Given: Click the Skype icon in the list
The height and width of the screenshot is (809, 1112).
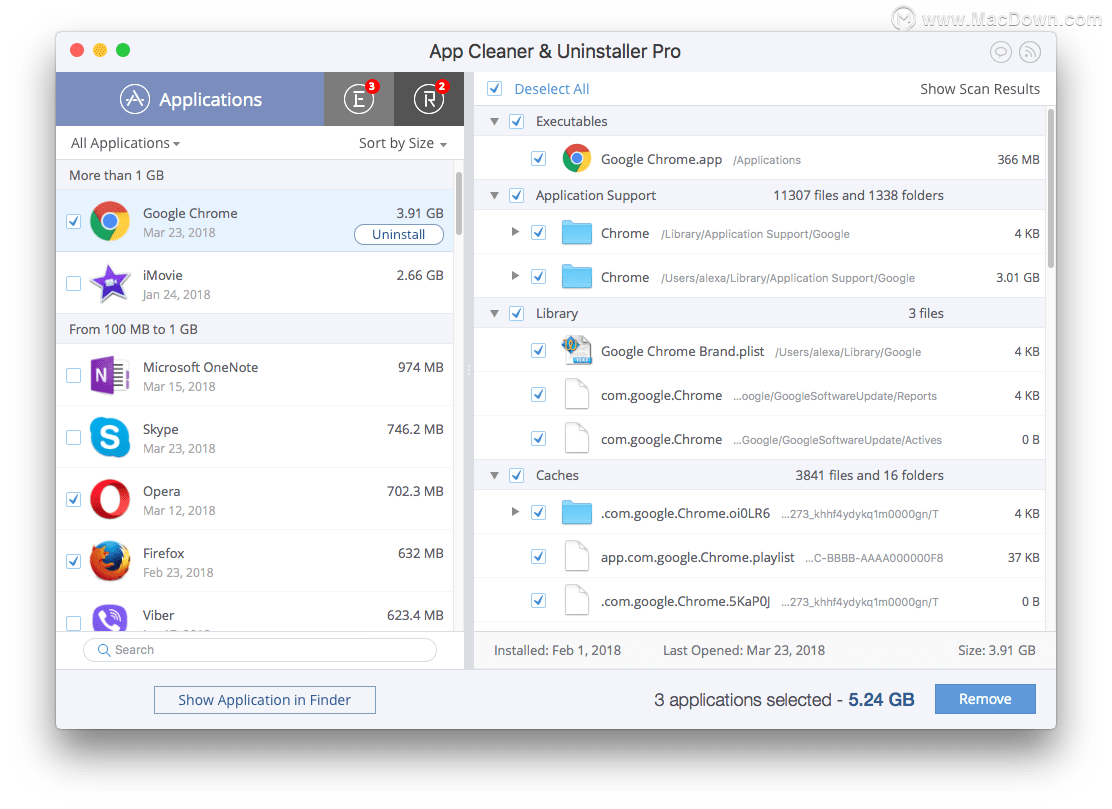Looking at the screenshot, I should (110, 437).
